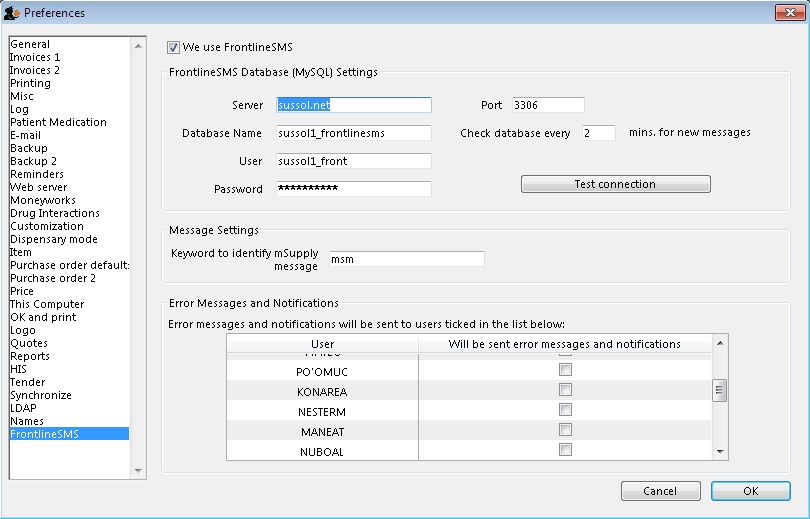Click user table scroll-down arrow
Image resolution: width=810 pixels, height=519 pixels.
click(720, 452)
